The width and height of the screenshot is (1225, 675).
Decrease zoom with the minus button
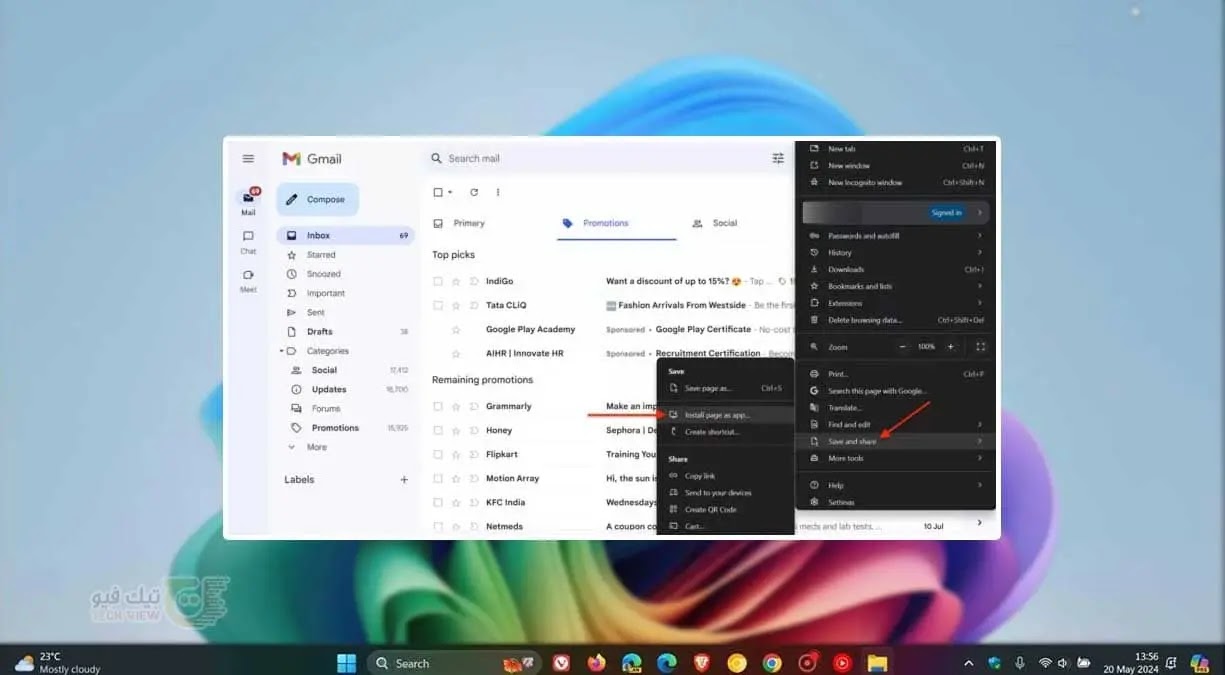pyautogui.click(x=902, y=346)
